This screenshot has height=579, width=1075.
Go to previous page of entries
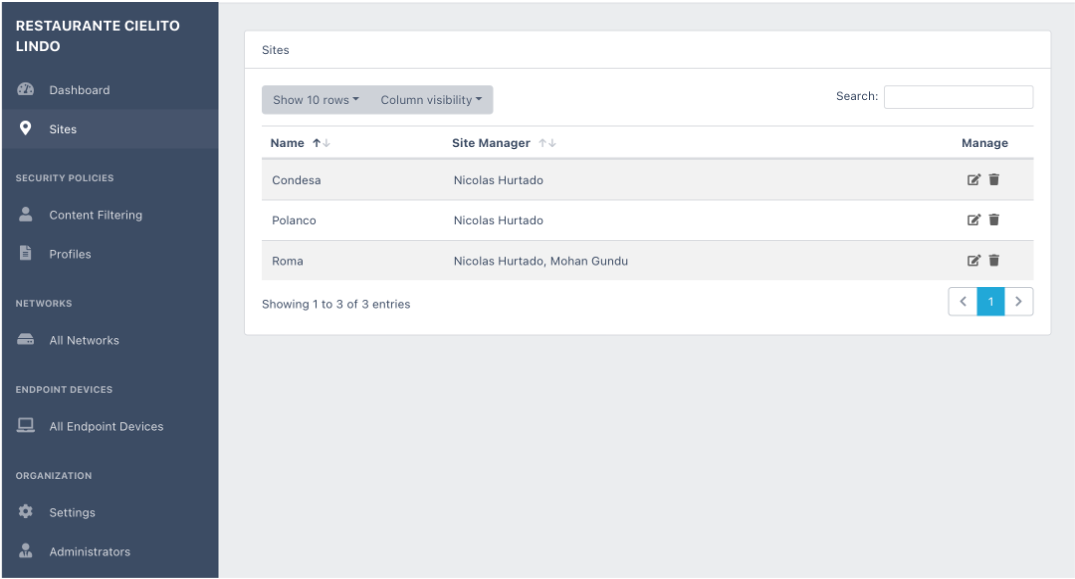pos(963,301)
